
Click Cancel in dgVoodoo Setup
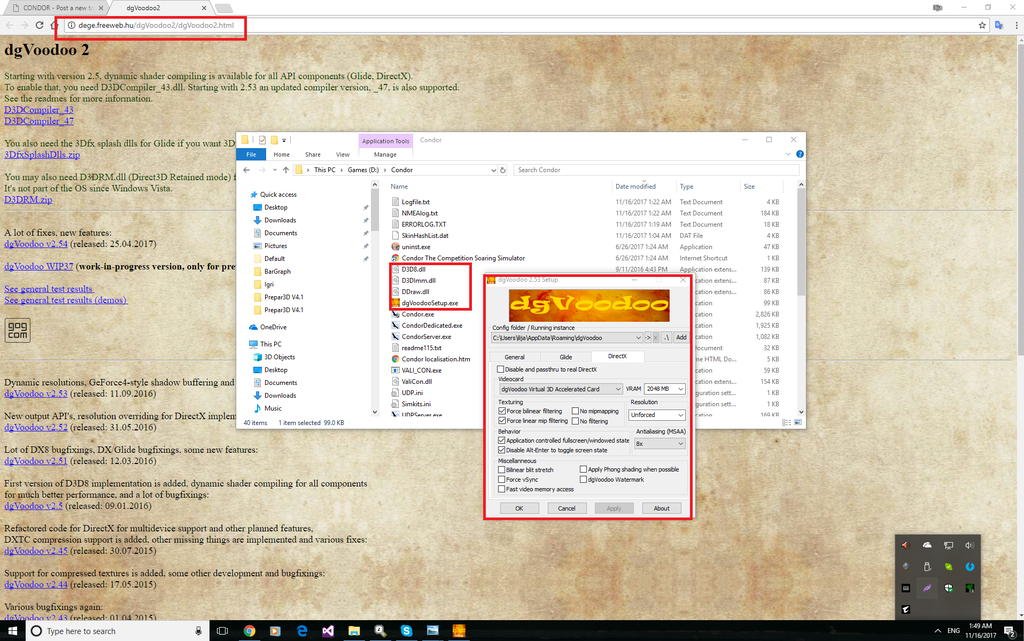point(566,508)
